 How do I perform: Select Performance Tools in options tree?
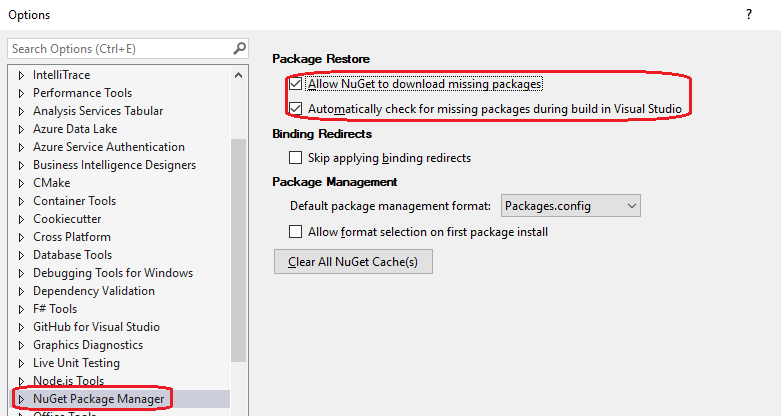82,93
